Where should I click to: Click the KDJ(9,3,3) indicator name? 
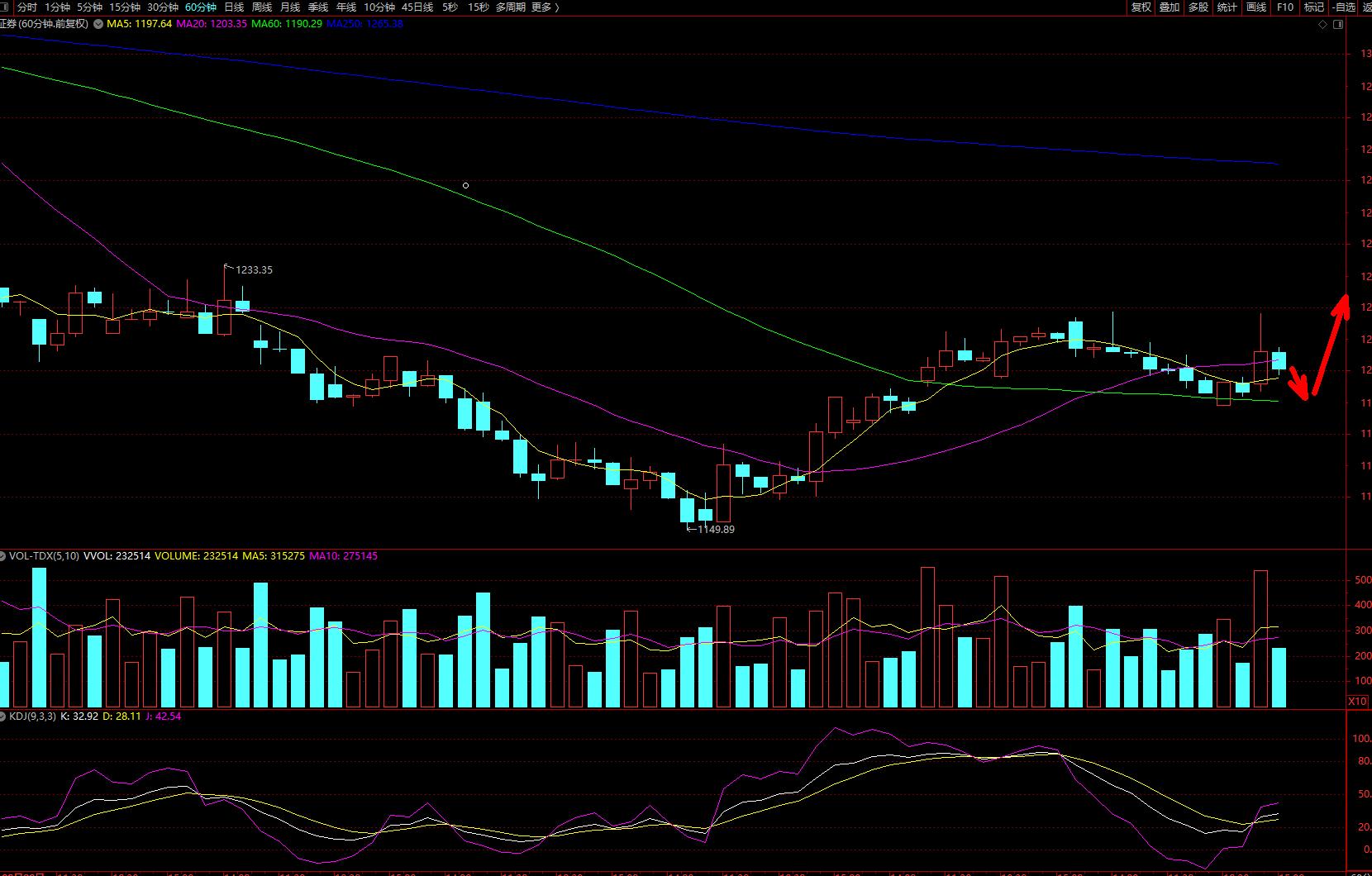[33, 717]
